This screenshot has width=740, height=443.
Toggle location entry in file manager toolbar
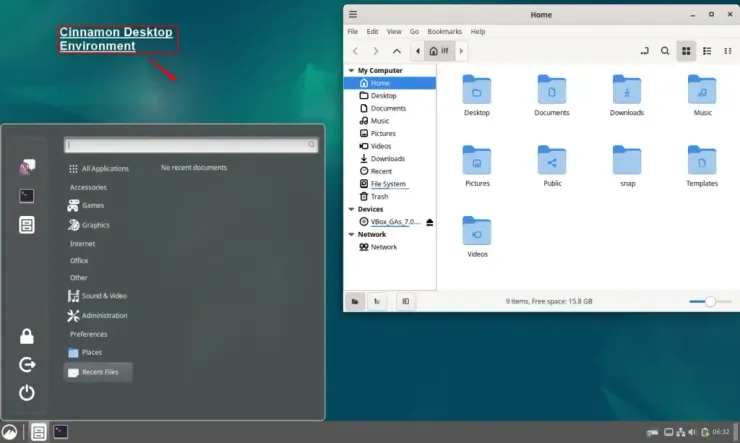click(x=644, y=51)
